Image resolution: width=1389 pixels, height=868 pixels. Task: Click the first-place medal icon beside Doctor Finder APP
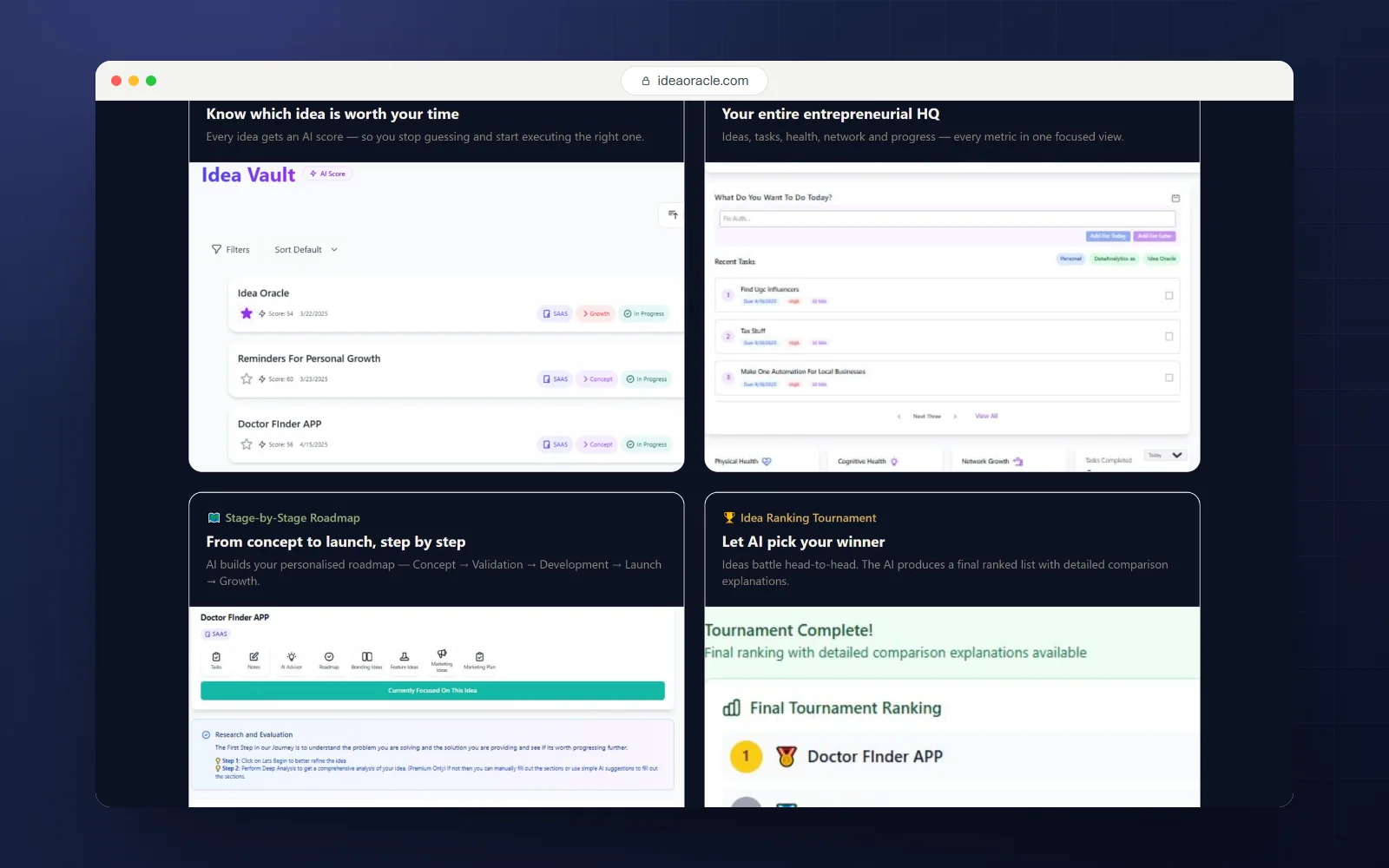click(x=787, y=757)
